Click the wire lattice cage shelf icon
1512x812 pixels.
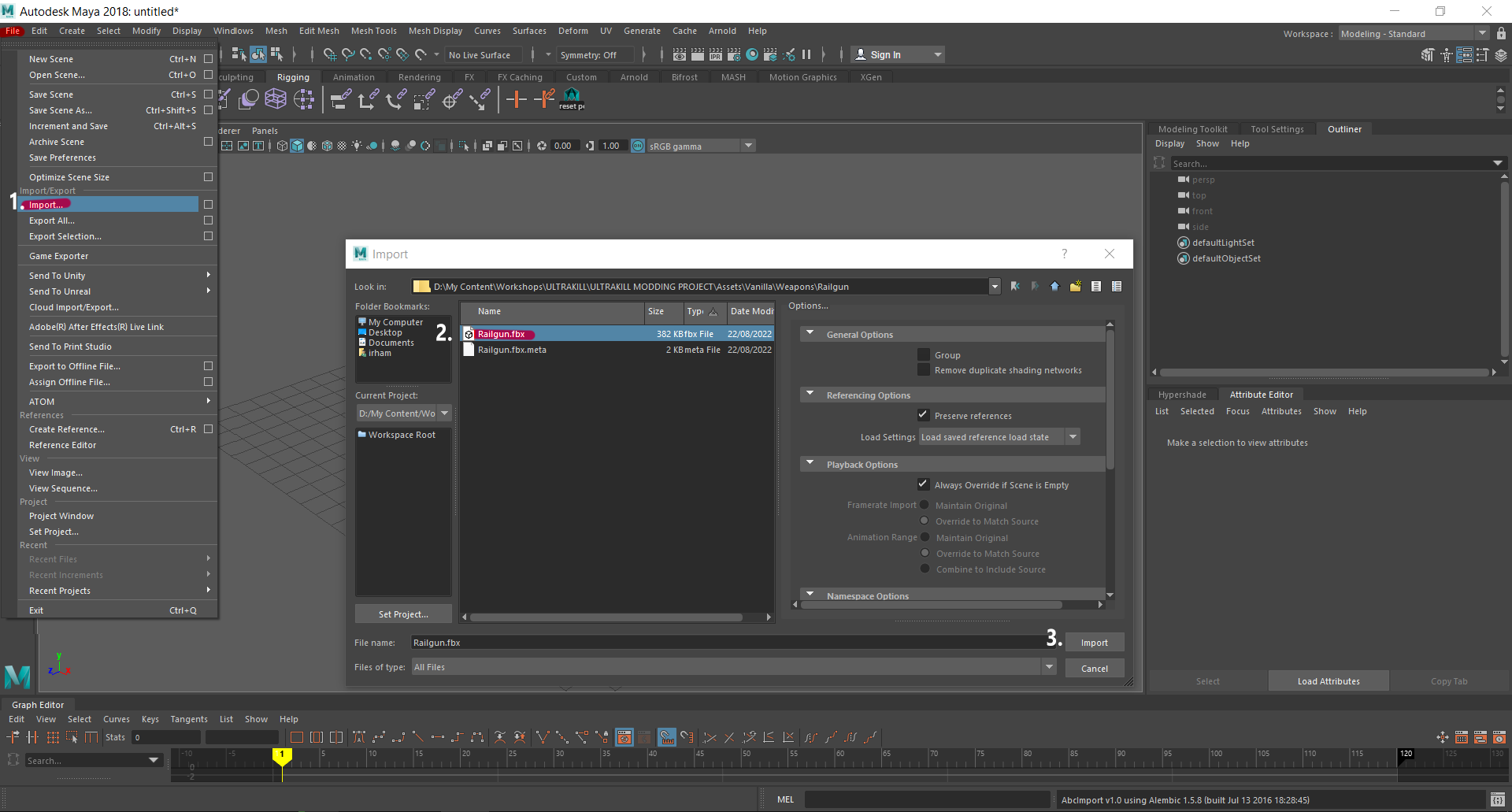(276, 99)
